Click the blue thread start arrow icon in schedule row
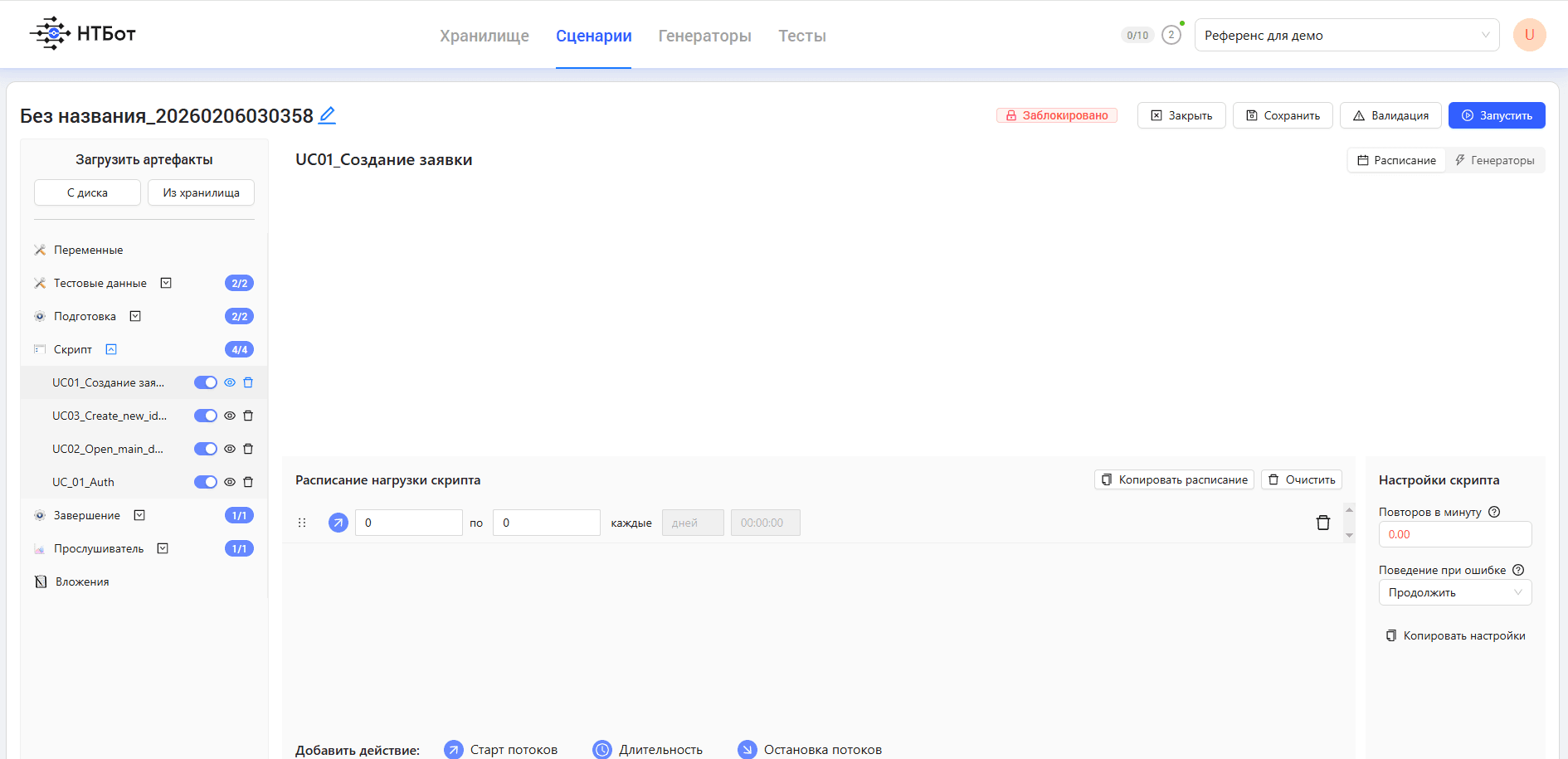Screen dimensions: 1568x759 click(x=338, y=523)
